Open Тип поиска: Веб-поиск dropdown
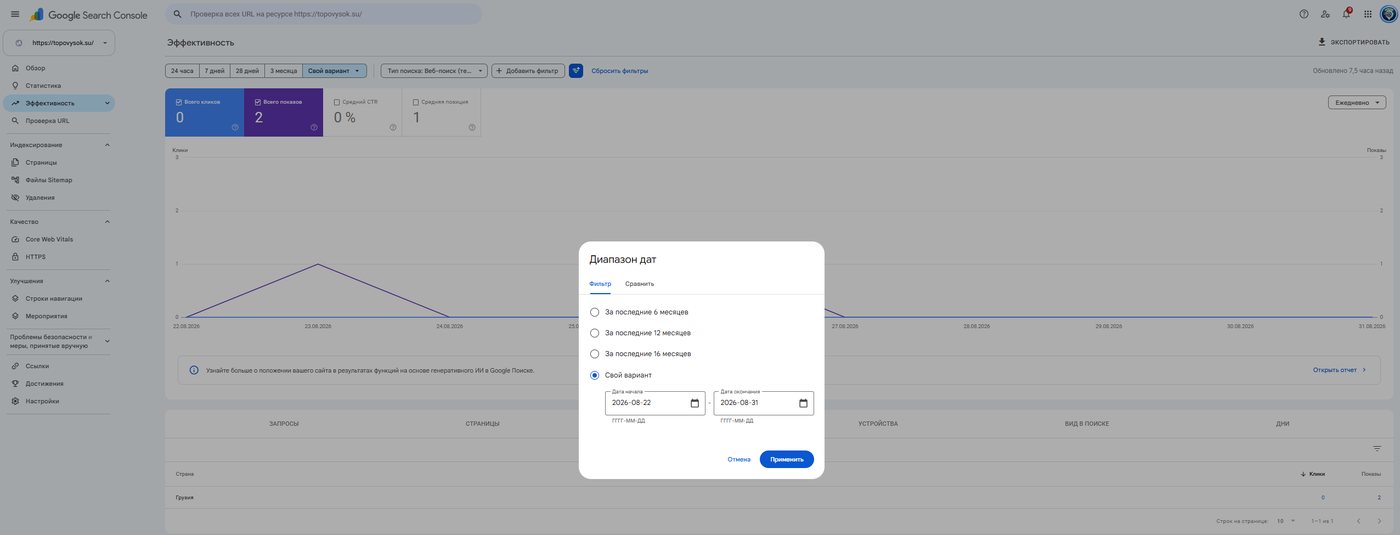This screenshot has height=535, width=1400. pos(434,71)
